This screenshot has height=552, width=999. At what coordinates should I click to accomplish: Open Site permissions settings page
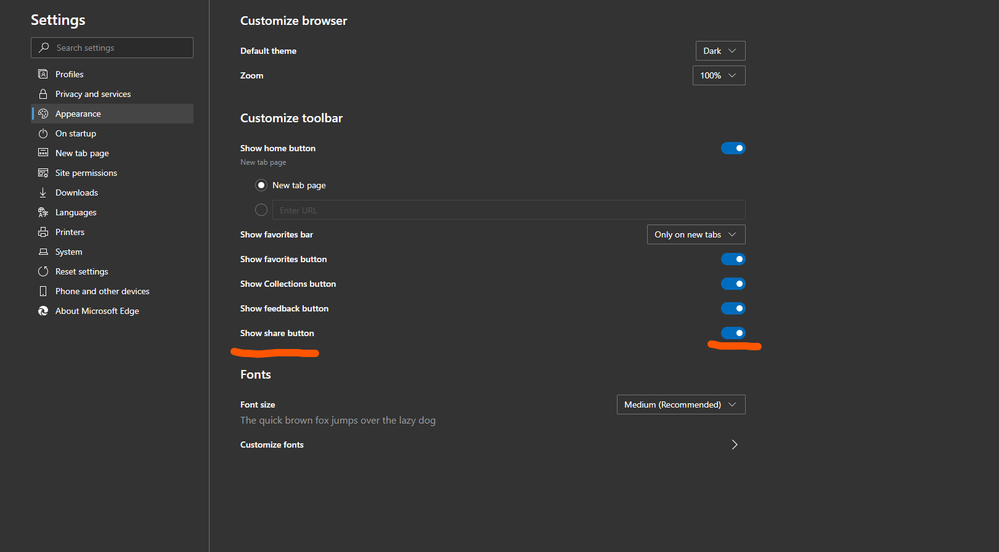[x=86, y=173]
